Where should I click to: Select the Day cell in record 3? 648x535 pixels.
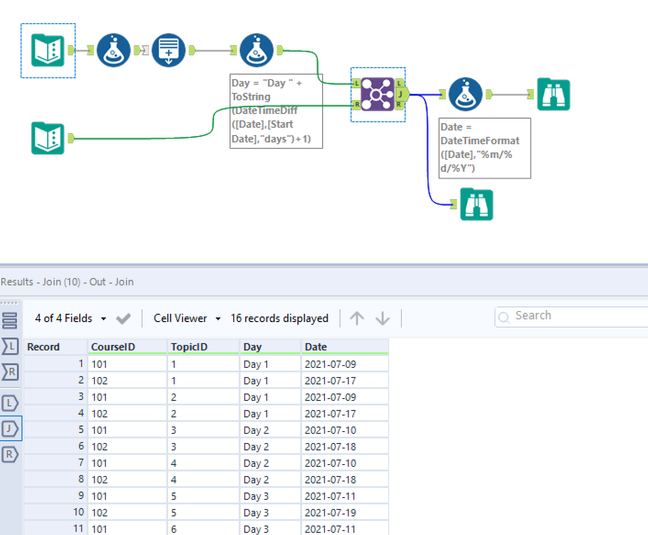tap(270, 397)
